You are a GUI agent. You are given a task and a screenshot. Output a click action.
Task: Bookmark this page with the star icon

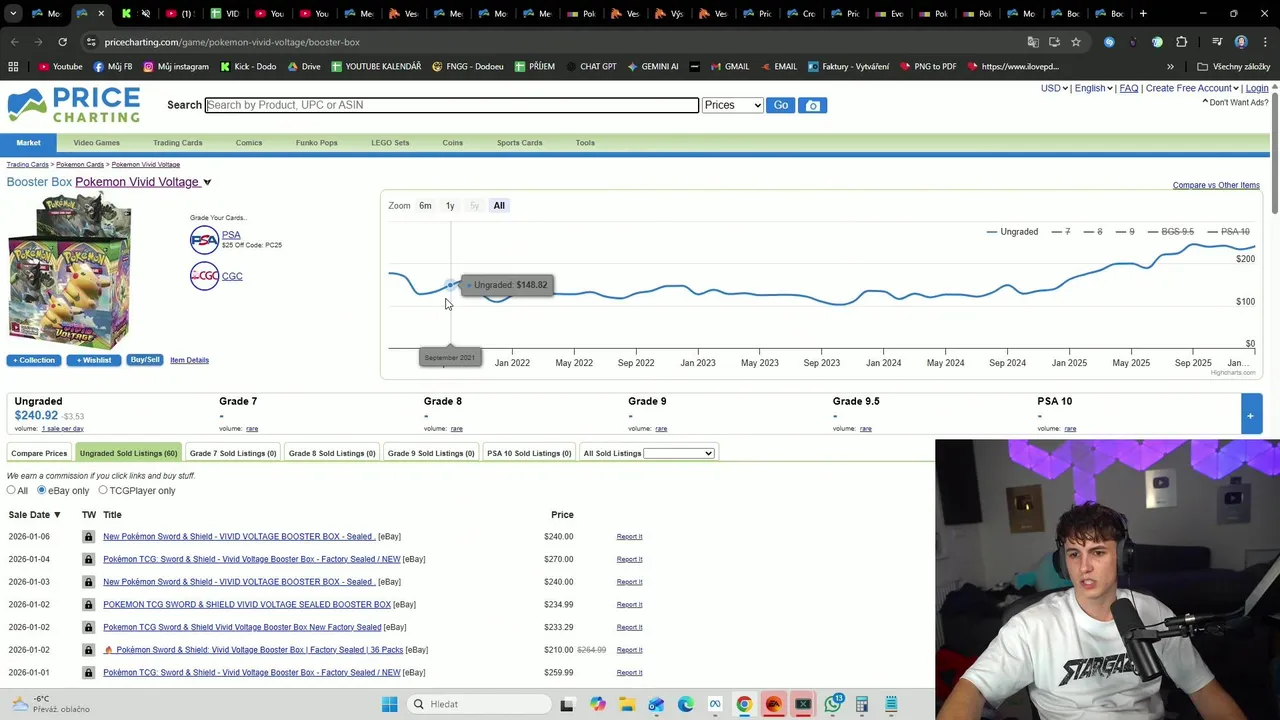pos(1076,42)
